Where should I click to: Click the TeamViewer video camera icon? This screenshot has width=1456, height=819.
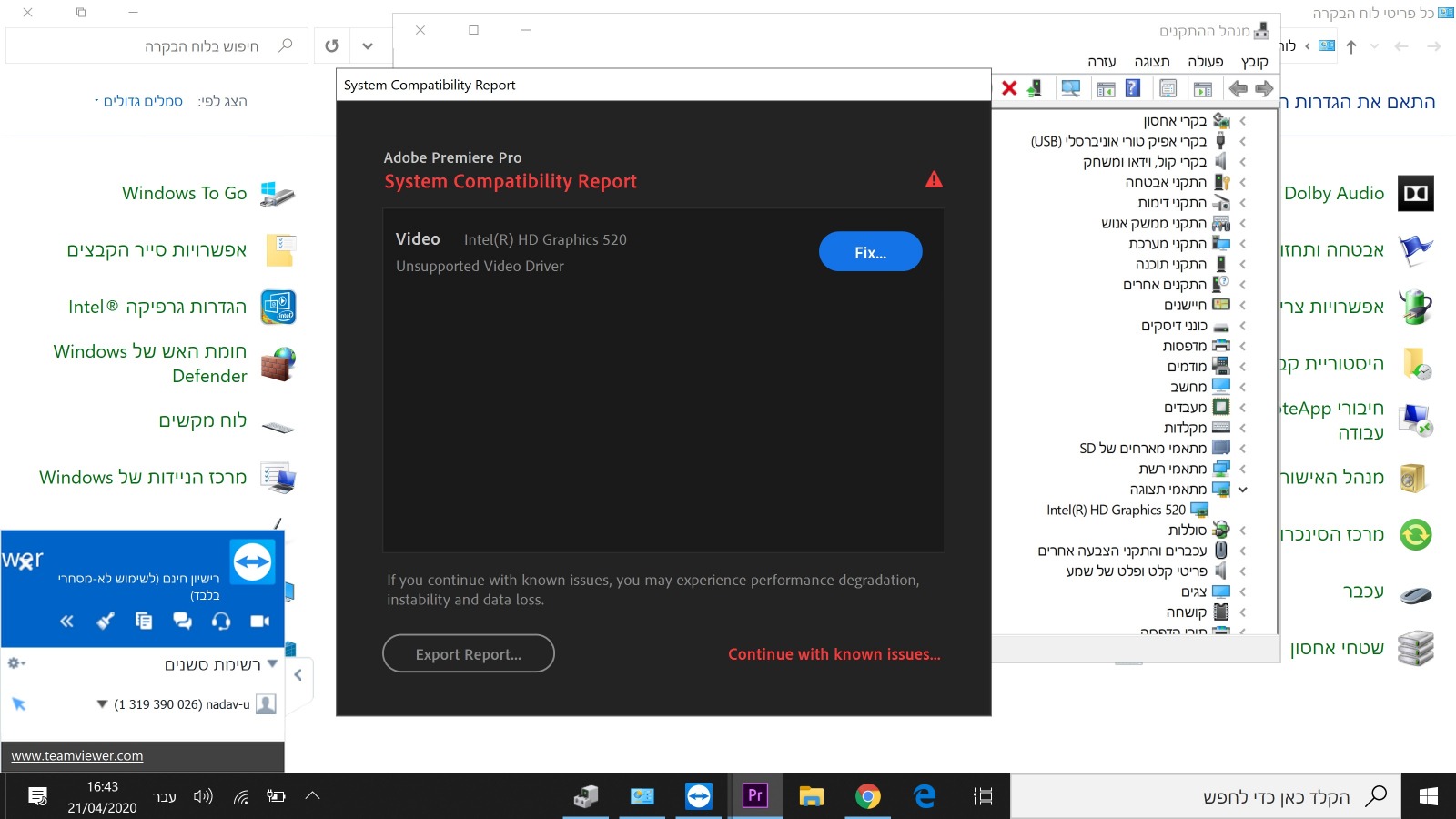click(260, 621)
